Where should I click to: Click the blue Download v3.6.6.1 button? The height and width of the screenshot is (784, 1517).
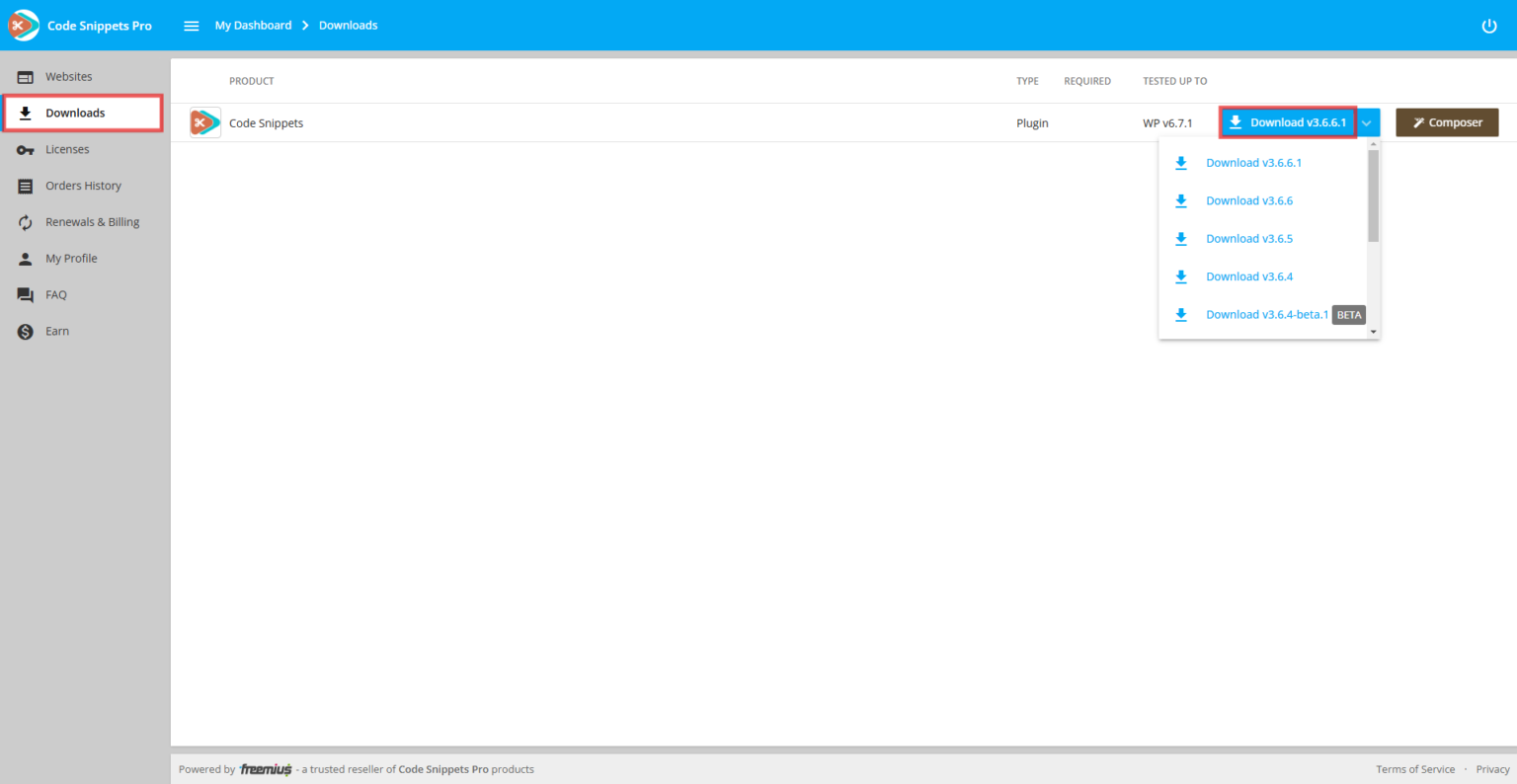click(1288, 122)
